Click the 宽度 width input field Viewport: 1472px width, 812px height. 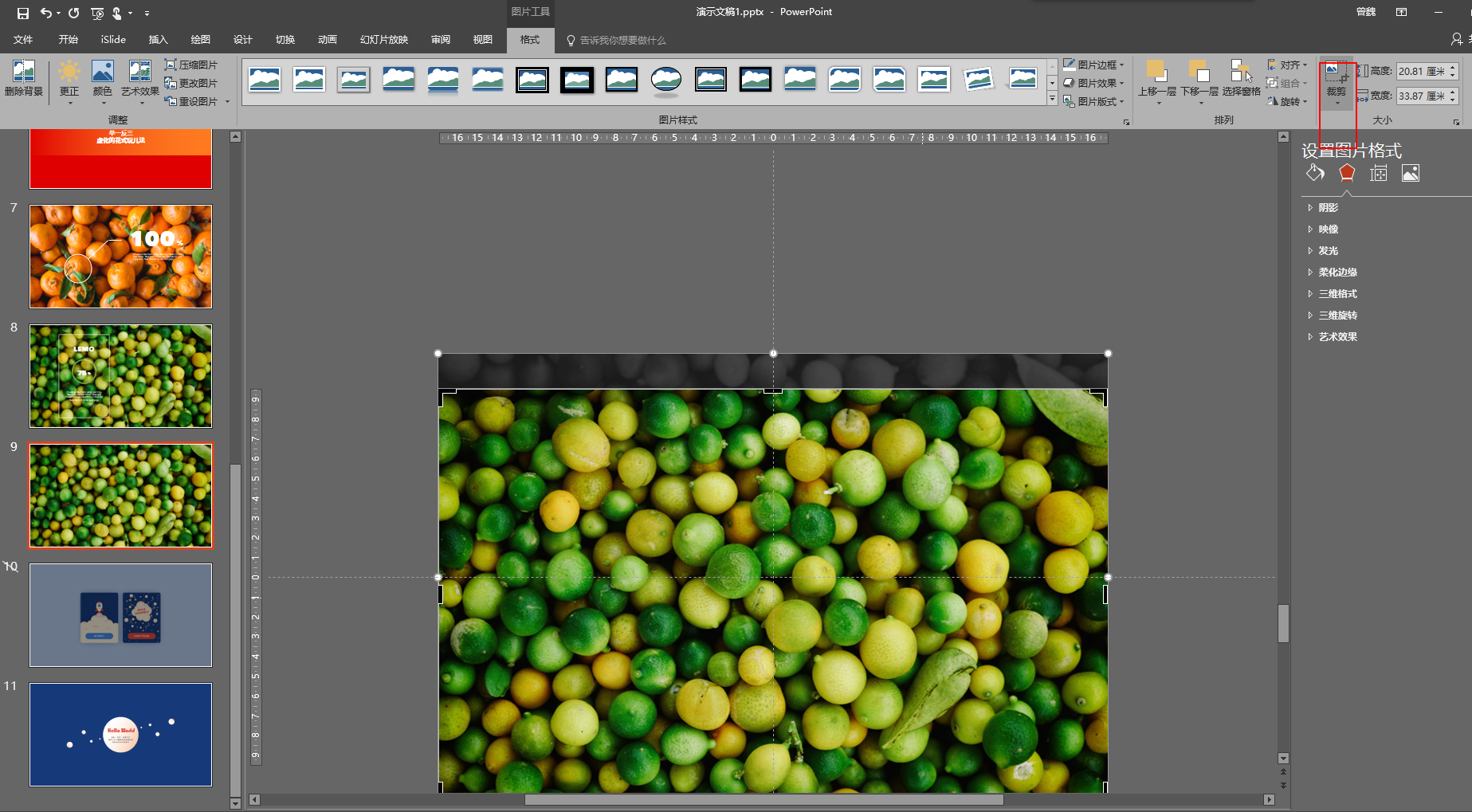coord(1422,96)
